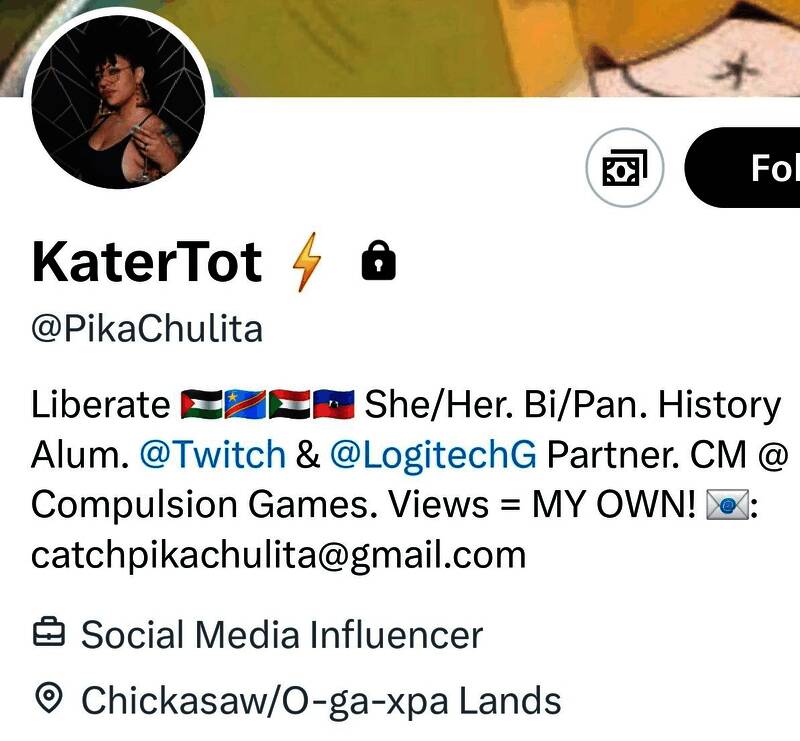Click the padlock protected-account icon

tap(379, 260)
